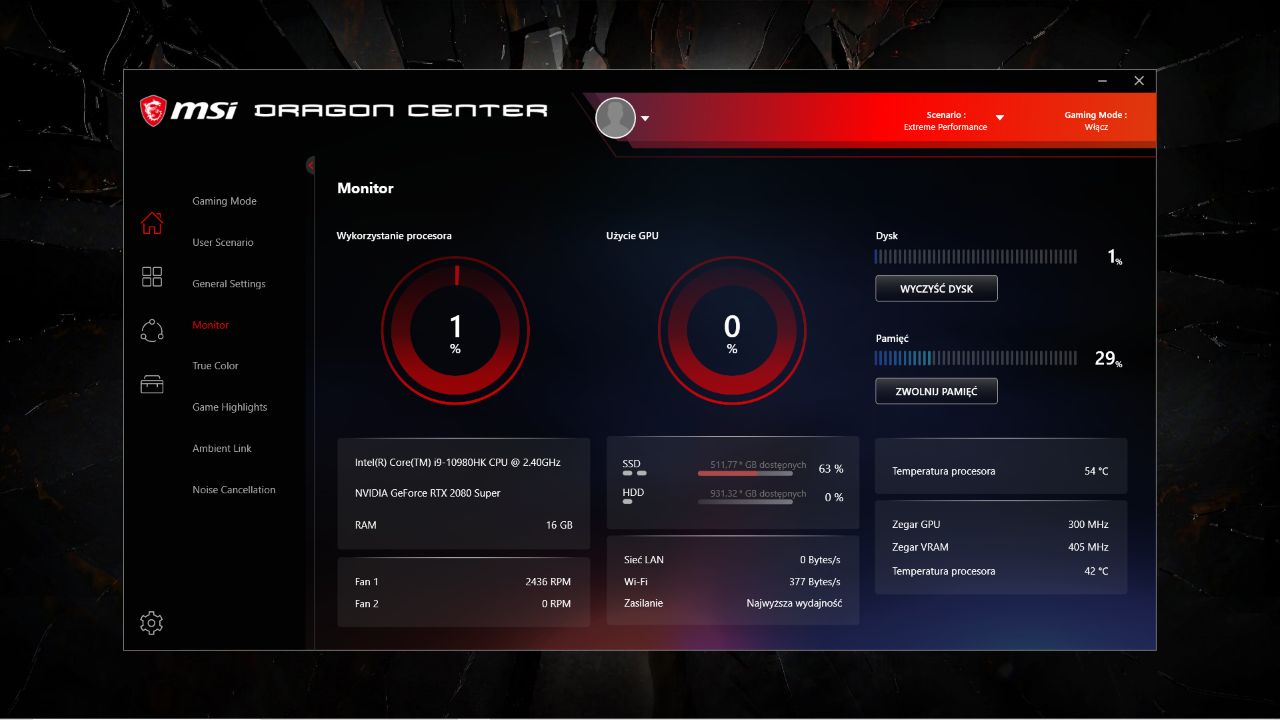Click NVIDIA GeForce RTX 2080 Super text

pos(428,493)
